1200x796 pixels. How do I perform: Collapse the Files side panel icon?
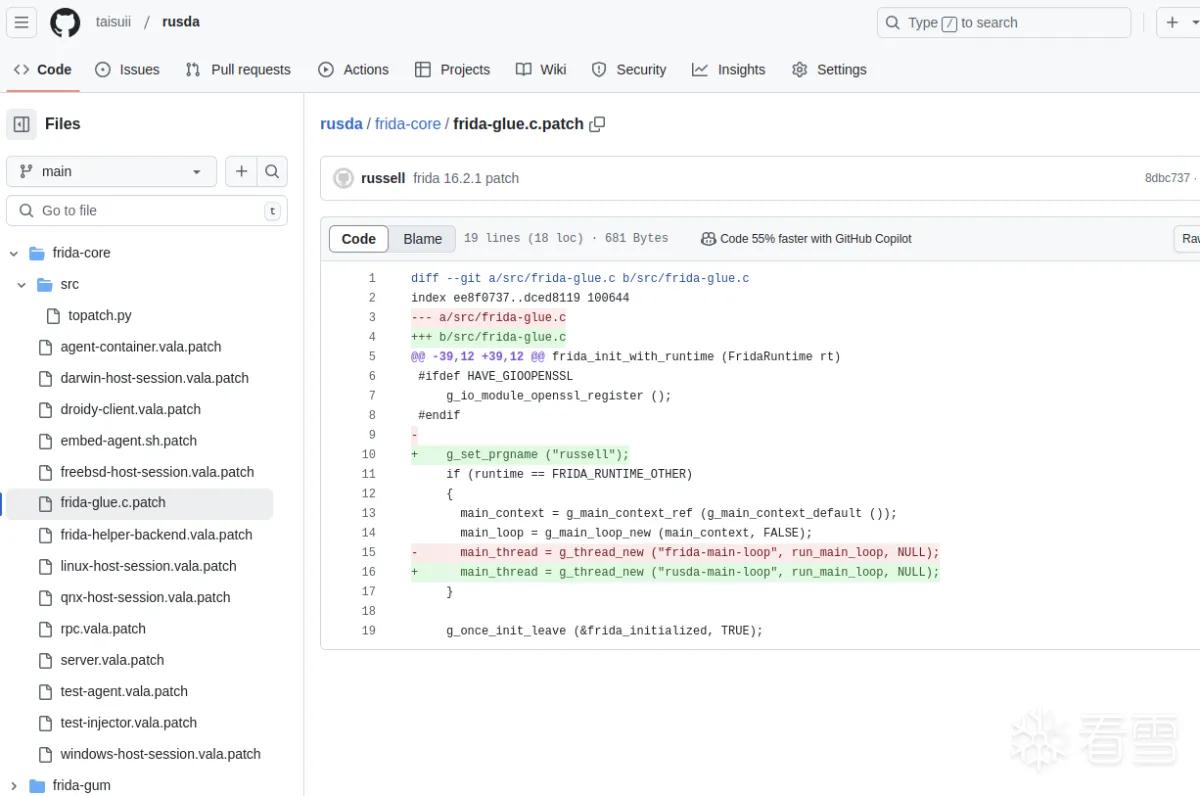(x=22, y=124)
